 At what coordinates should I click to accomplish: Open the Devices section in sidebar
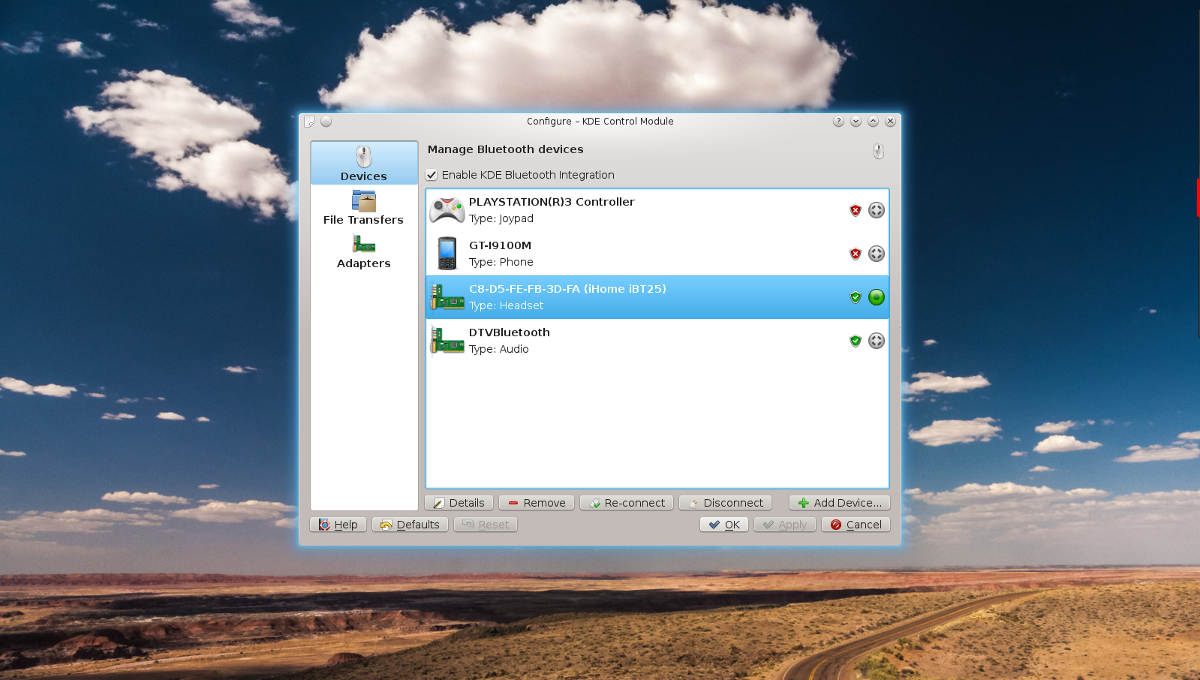point(364,163)
